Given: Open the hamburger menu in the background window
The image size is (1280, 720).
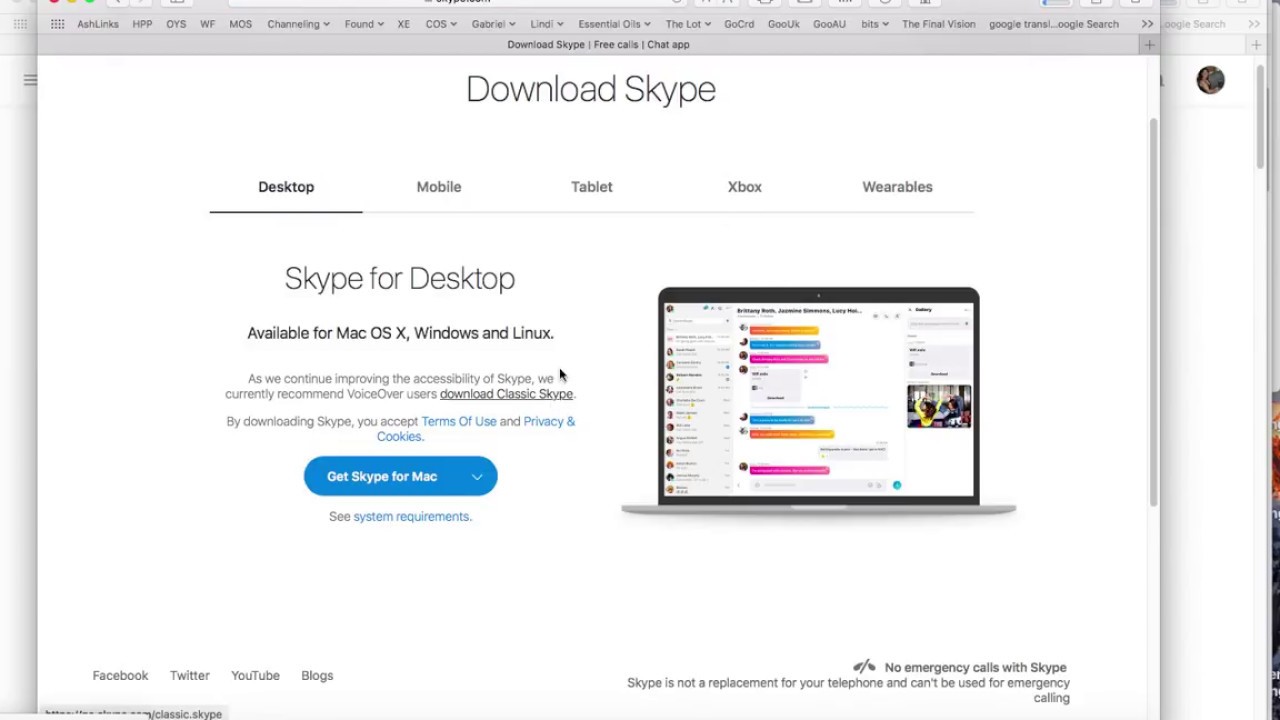Looking at the screenshot, I should point(30,80).
